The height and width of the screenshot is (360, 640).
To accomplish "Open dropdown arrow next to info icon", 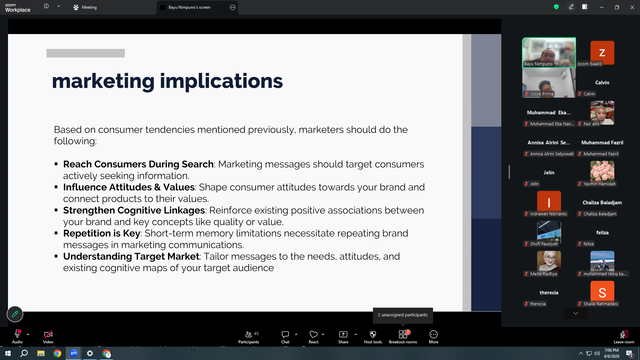I will pos(58,7).
